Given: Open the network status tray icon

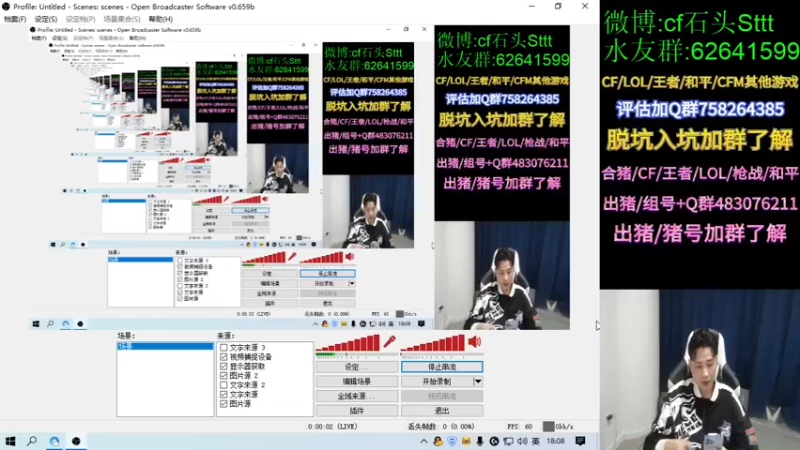Looking at the screenshot, I should click(508, 441).
